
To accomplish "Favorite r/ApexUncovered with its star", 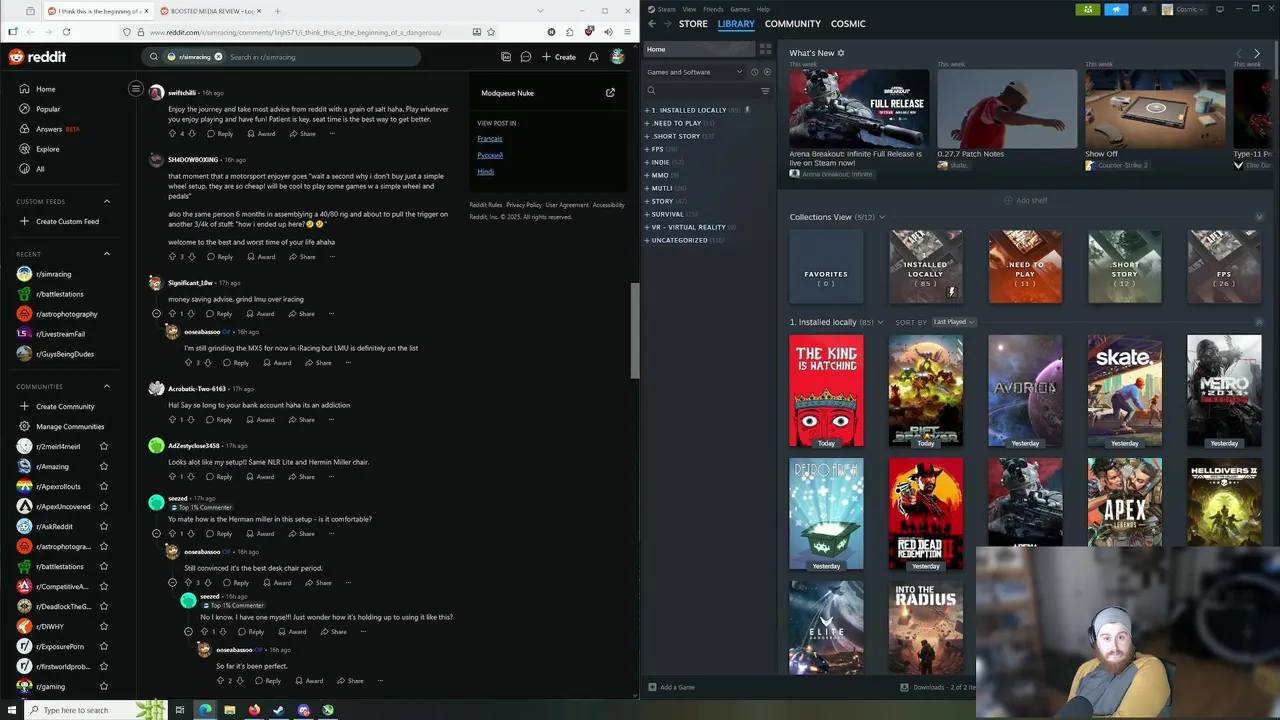I will (104, 507).
